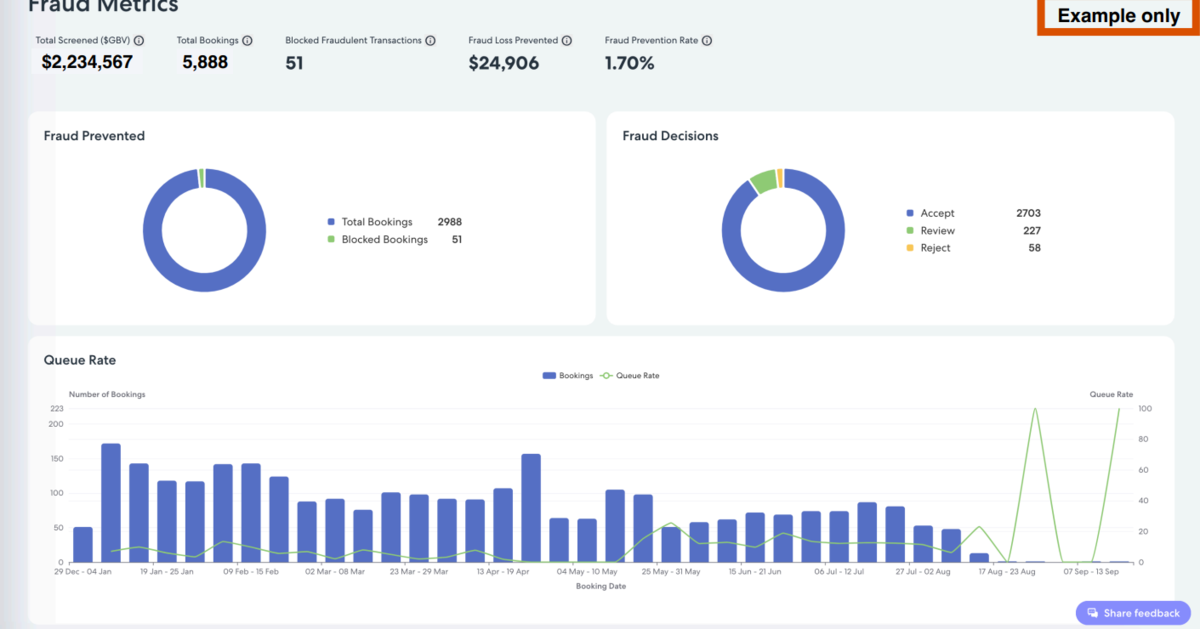Select the 09 Feb - 15 Feb bar
The image size is (1200, 629).
pos(223,513)
